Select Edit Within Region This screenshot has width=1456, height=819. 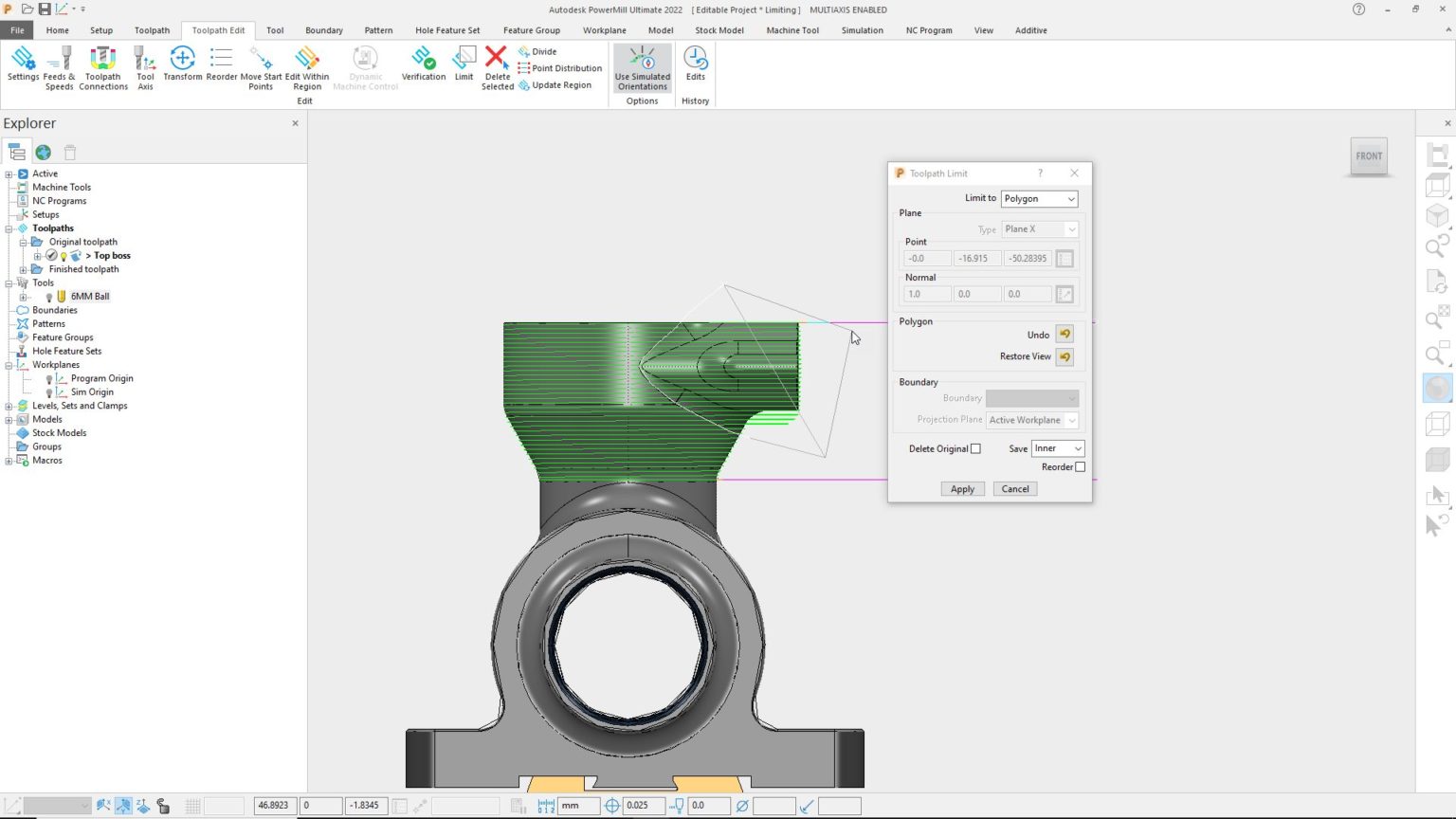pos(306,66)
